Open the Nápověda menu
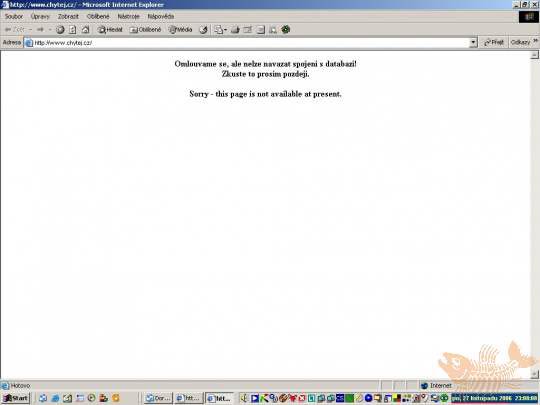Viewport: 540px width, 405px height. click(161, 17)
